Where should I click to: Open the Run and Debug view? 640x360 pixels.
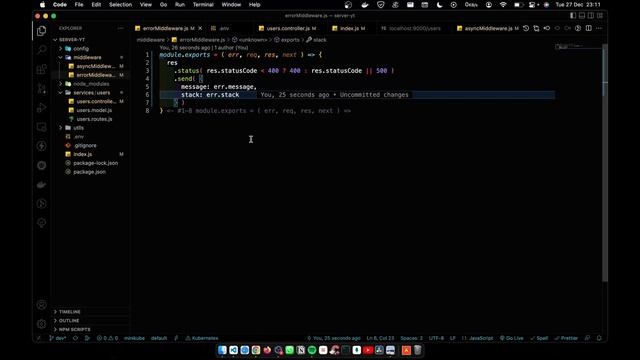(x=41, y=107)
